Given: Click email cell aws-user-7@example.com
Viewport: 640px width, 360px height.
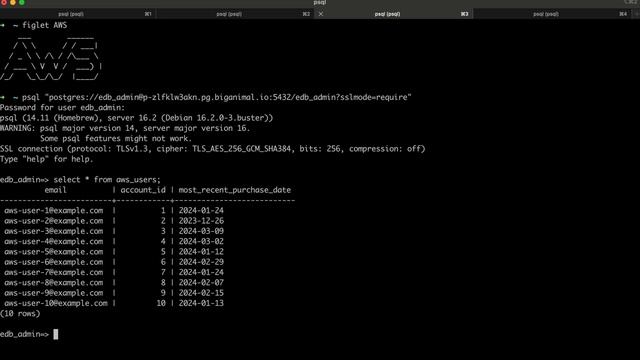Looking at the screenshot, I should [x=53, y=272].
